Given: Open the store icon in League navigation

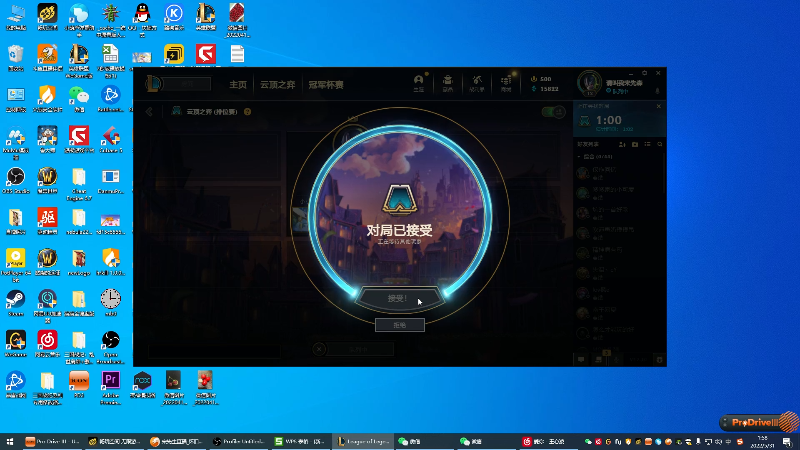Looking at the screenshot, I should (506, 83).
